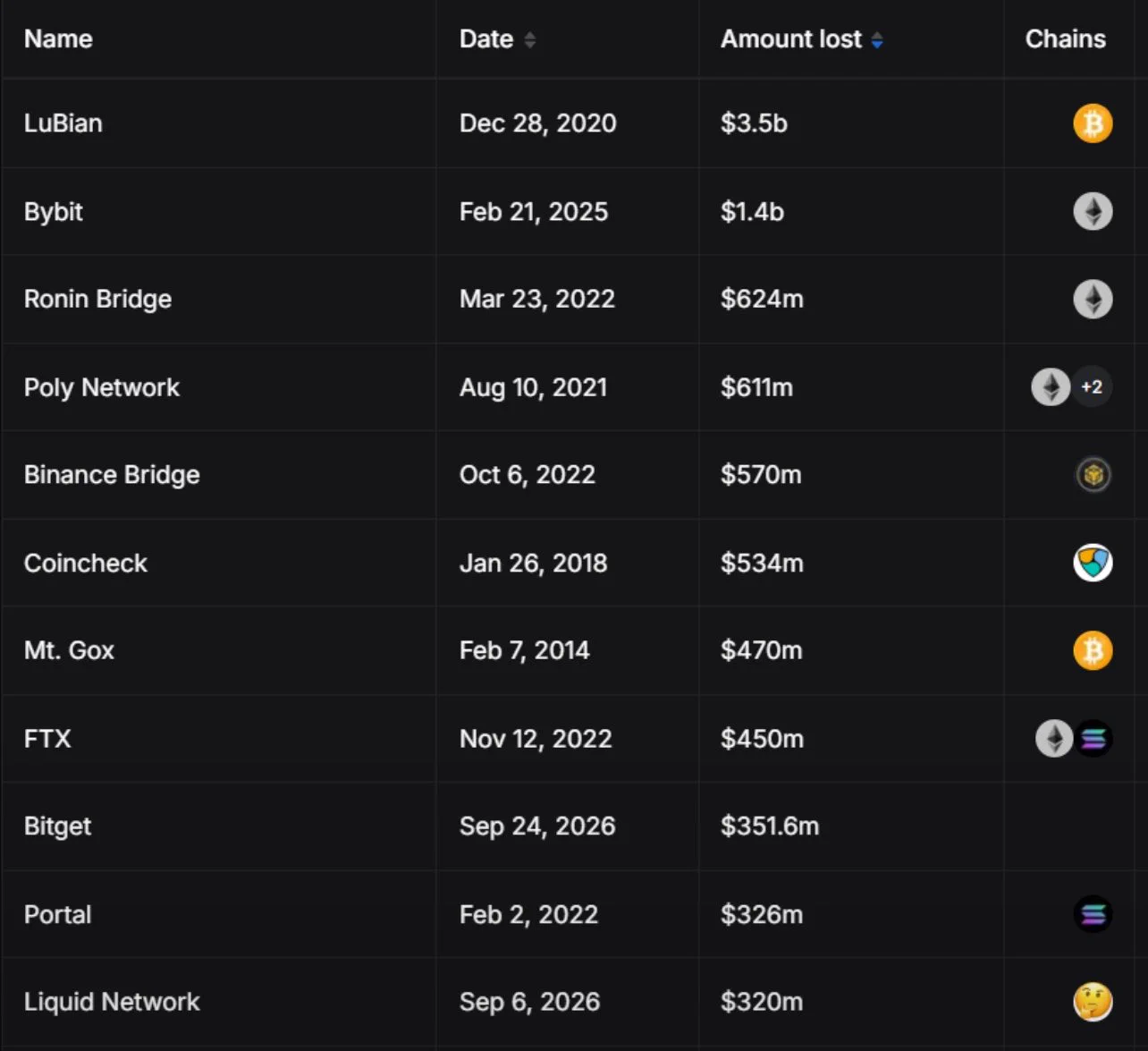Select the date Dec 28, 2020
Viewport: 1148px width, 1051px height.
click(x=538, y=123)
